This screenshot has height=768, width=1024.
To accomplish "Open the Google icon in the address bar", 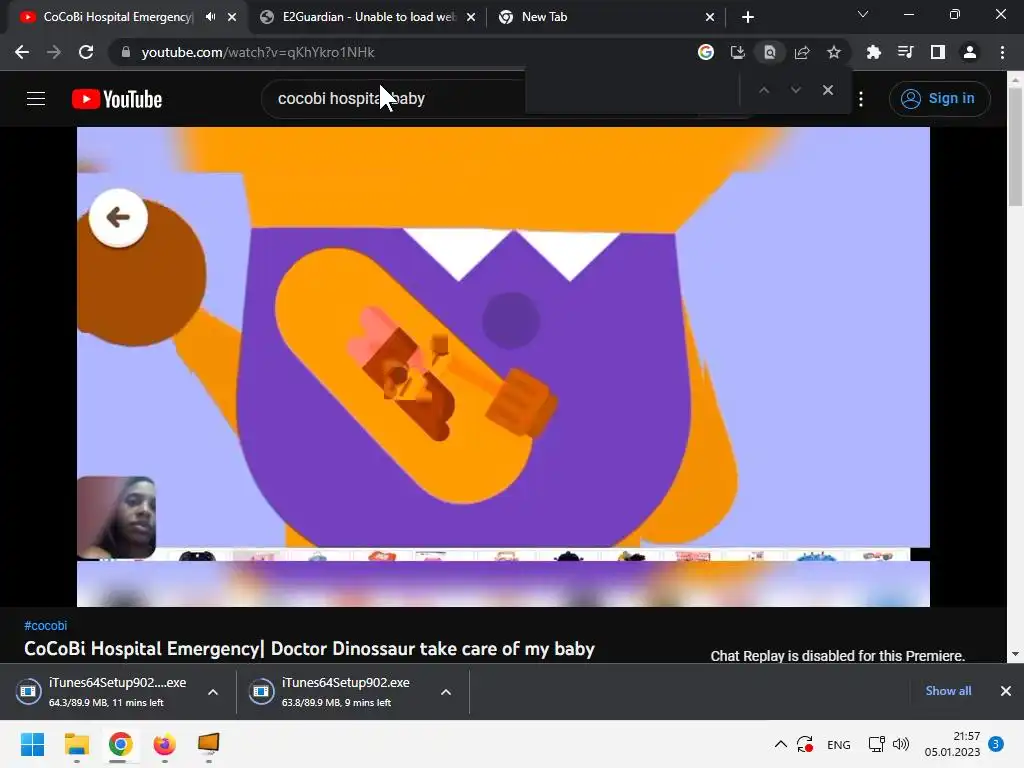I will 706,52.
